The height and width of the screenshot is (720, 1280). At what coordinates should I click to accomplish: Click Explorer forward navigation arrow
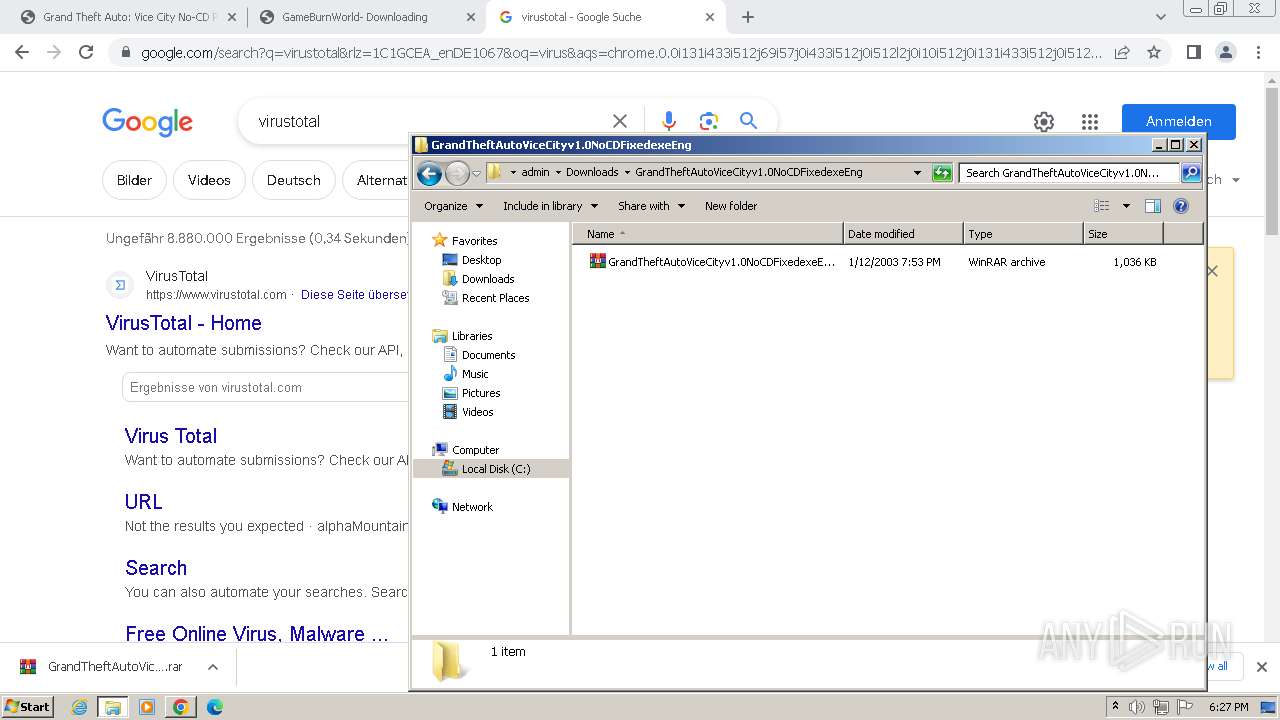coord(457,173)
